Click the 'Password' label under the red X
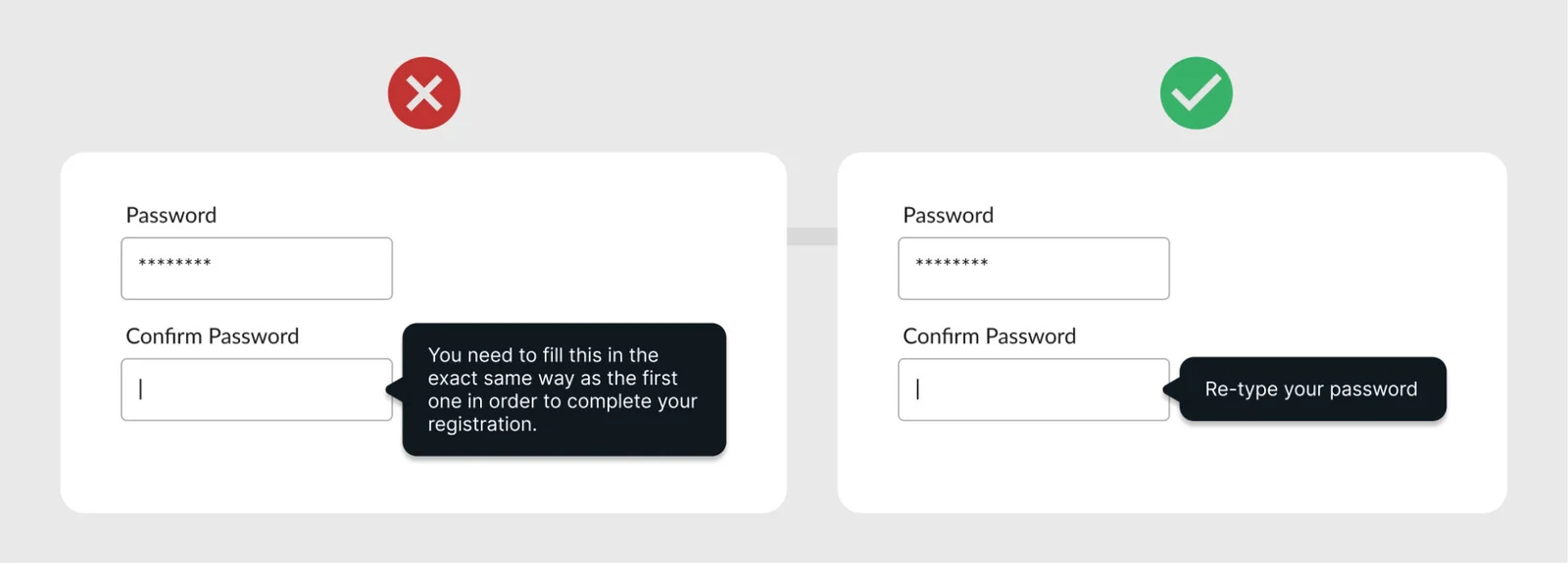The width and height of the screenshot is (1568, 563). [171, 216]
